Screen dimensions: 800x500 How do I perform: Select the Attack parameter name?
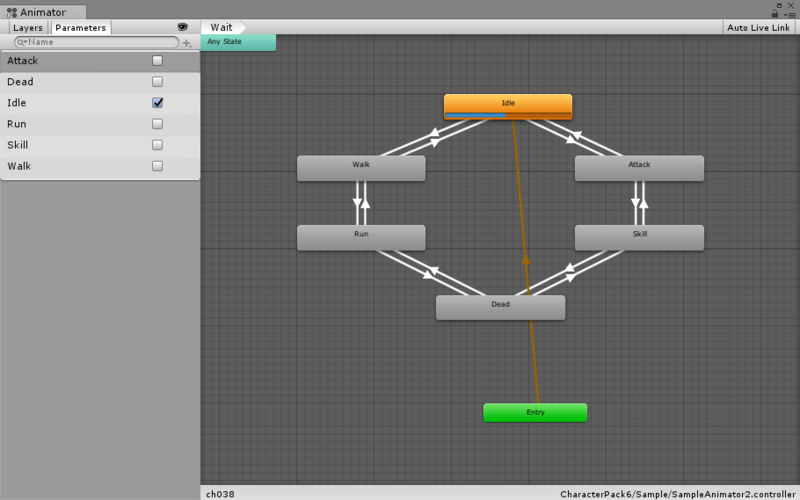[22, 61]
